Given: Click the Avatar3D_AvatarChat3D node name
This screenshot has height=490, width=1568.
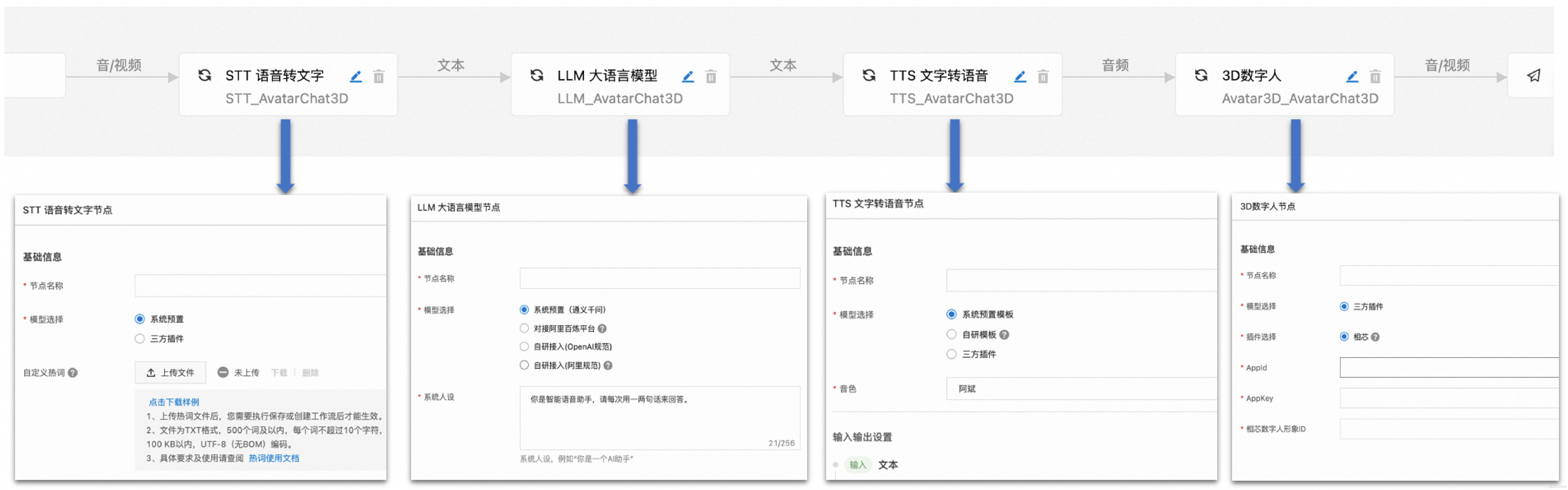Looking at the screenshot, I should click(1300, 99).
